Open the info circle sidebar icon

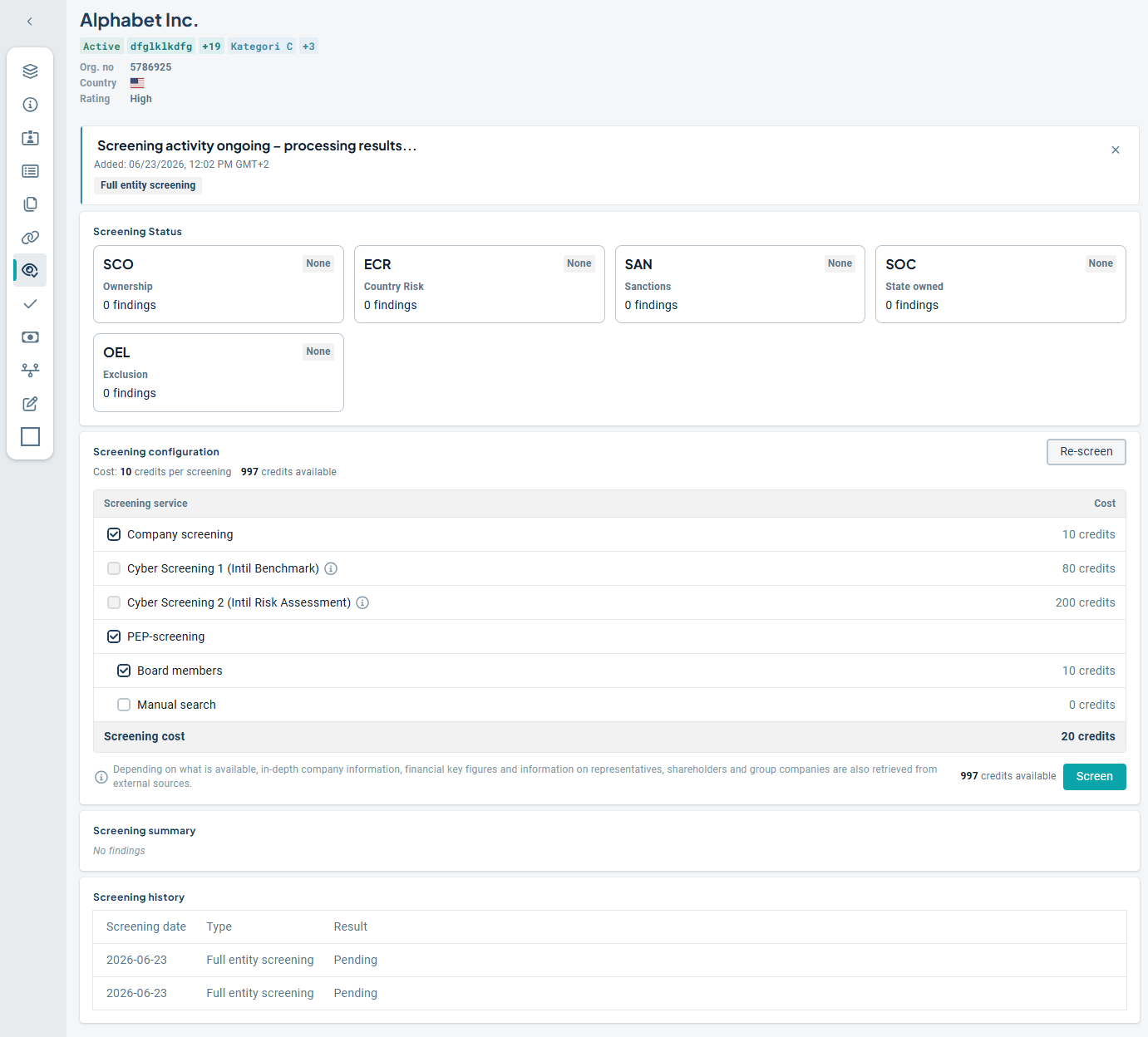pyautogui.click(x=30, y=105)
